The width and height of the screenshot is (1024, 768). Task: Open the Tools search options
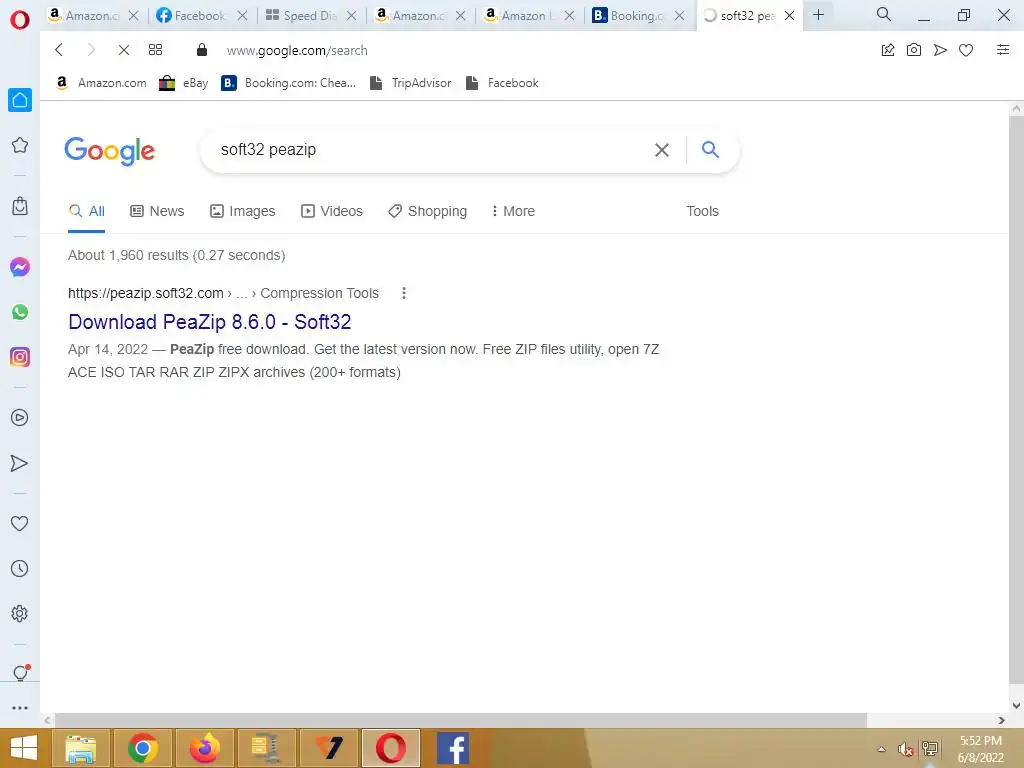(x=702, y=211)
